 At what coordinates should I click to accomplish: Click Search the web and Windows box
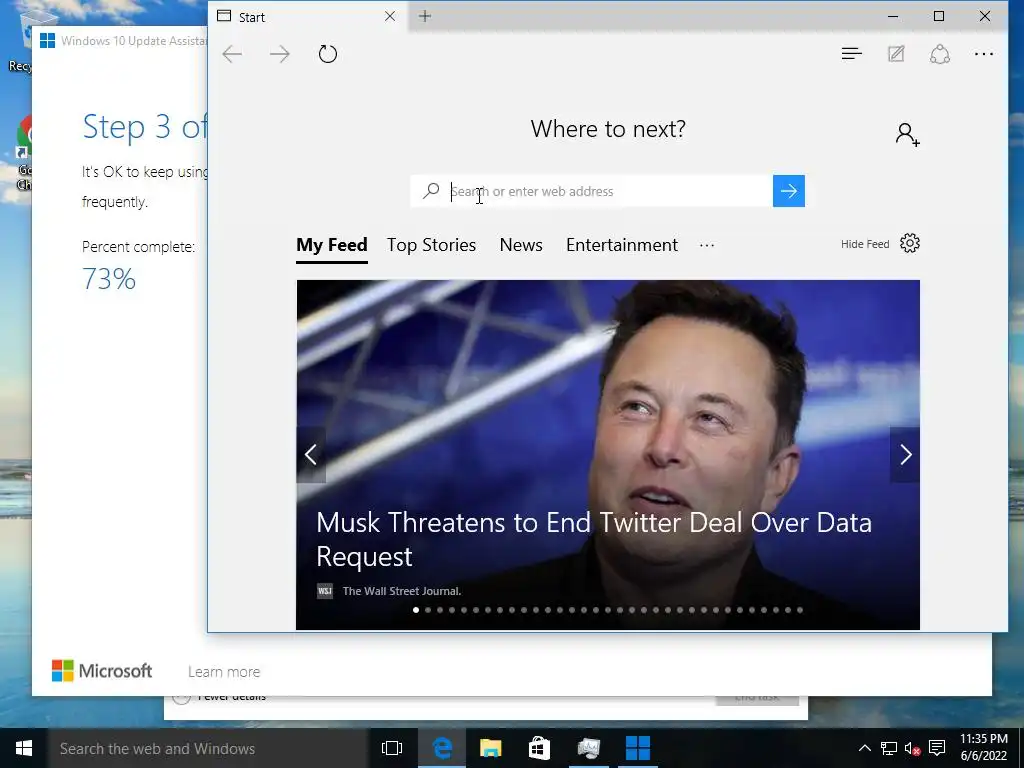[208, 748]
